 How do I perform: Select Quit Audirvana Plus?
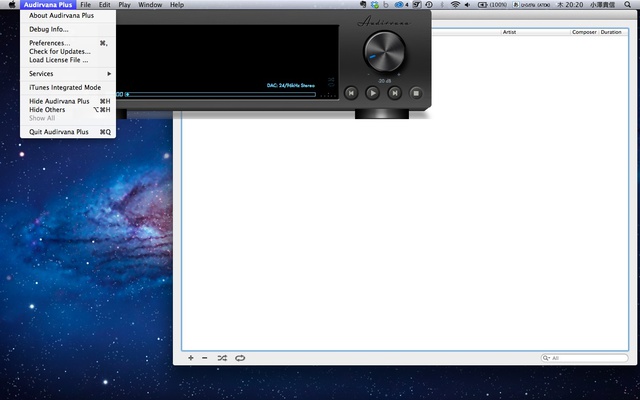59,131
